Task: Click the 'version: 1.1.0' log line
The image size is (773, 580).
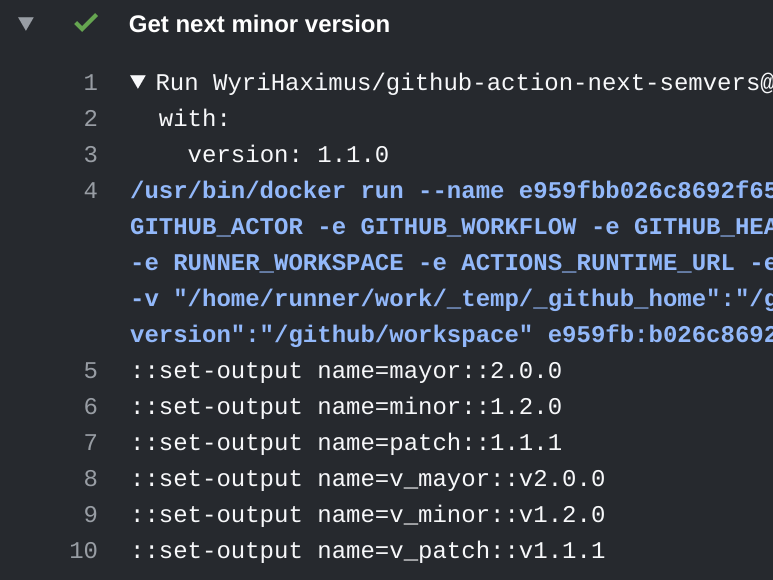Action: (x=288, y=155)
